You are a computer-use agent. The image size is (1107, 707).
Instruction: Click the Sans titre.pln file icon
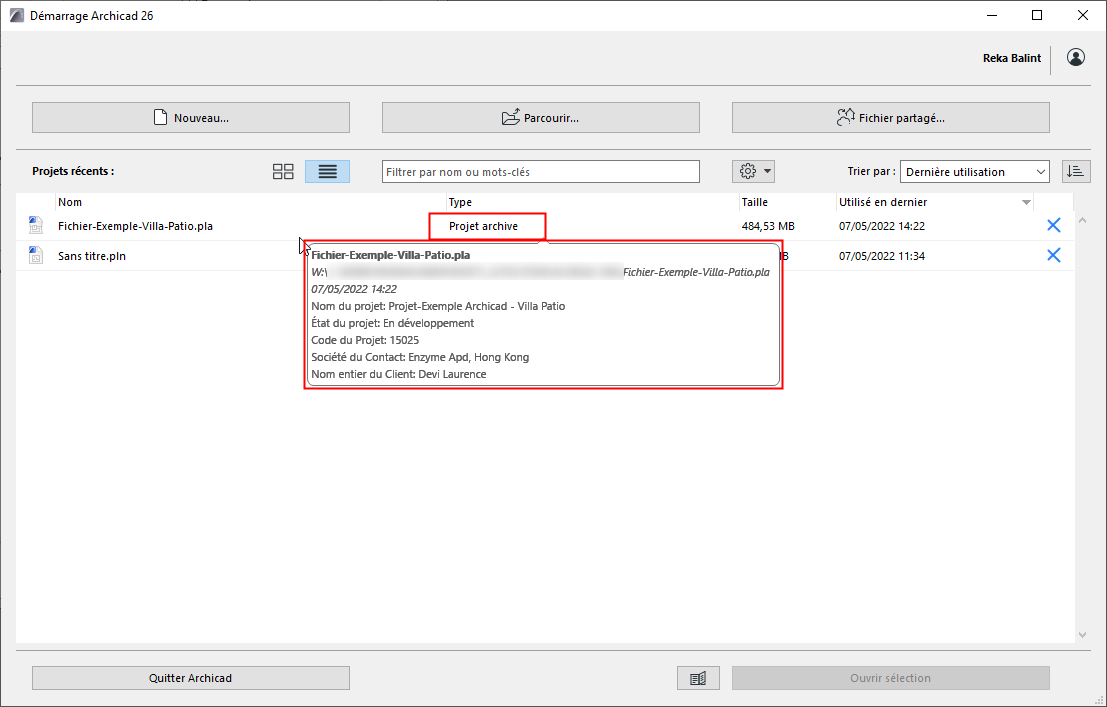[x=35, y=255]
